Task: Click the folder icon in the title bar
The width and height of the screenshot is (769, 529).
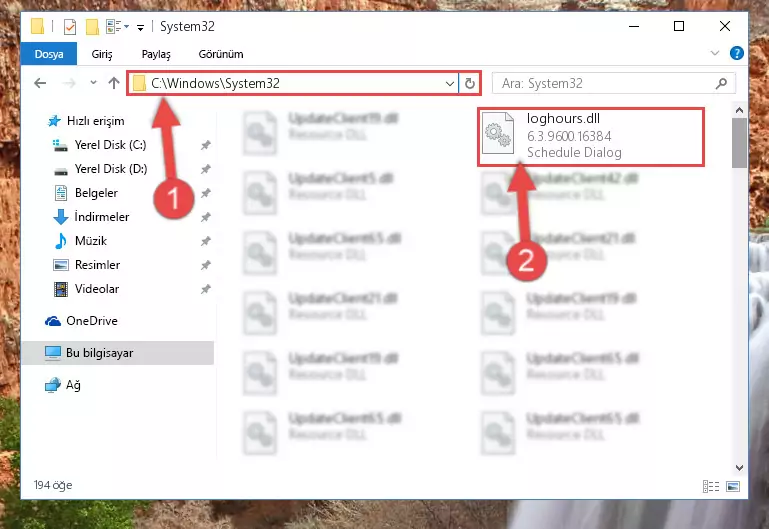Action: [37, 26]
